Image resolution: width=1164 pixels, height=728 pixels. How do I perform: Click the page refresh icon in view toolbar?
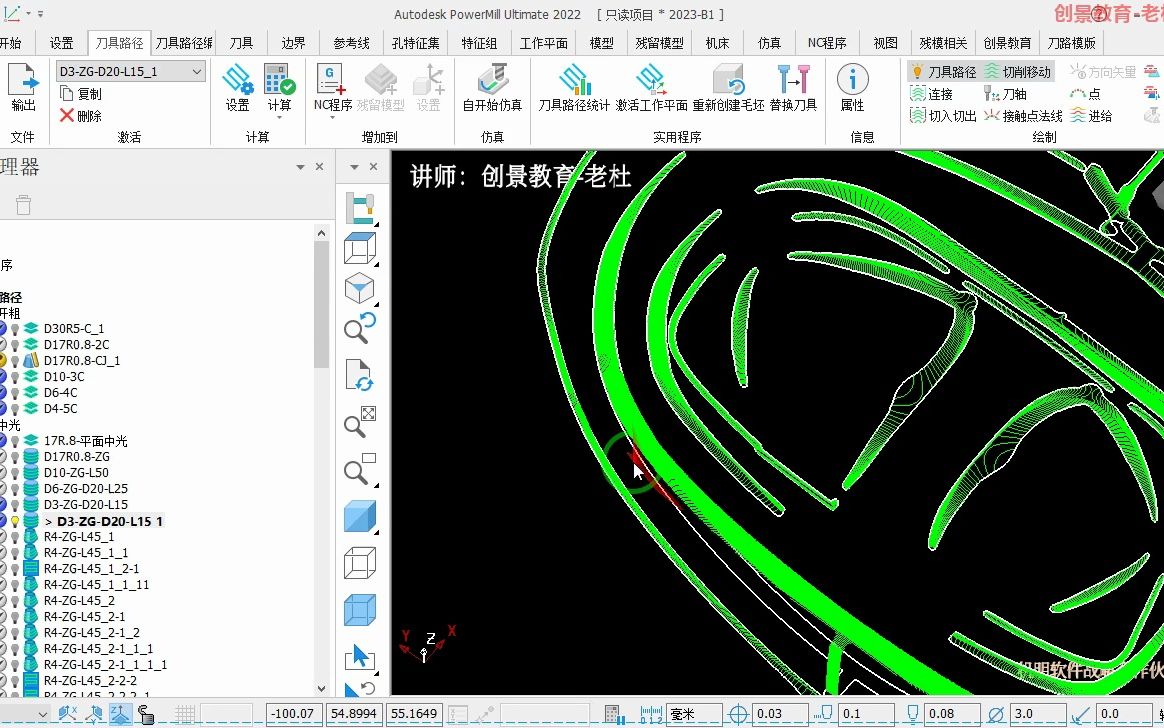(x=360, y=375)
